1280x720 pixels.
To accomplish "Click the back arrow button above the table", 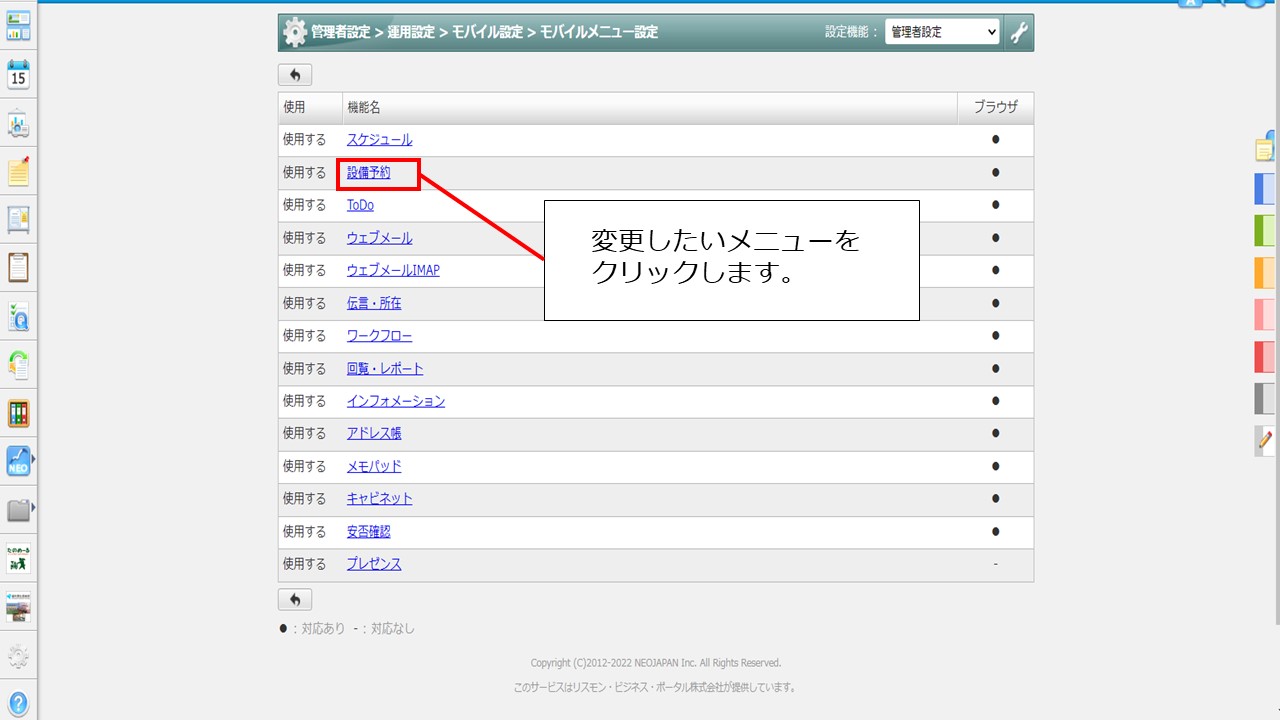I will click(x=295, y=75).
